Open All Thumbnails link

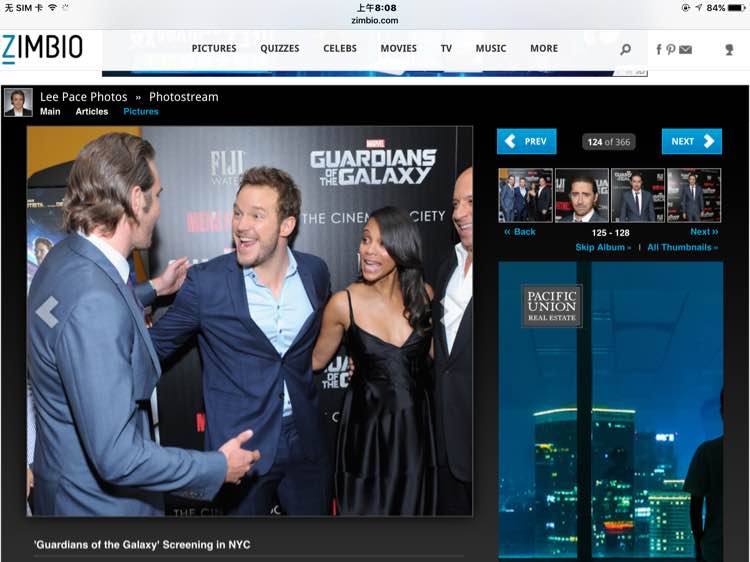click(683, 247)
